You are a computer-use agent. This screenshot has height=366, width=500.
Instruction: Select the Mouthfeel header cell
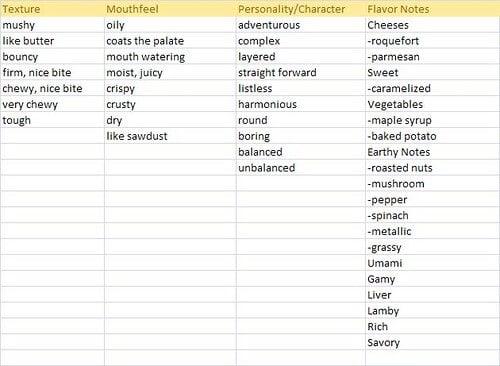[170, 9]
